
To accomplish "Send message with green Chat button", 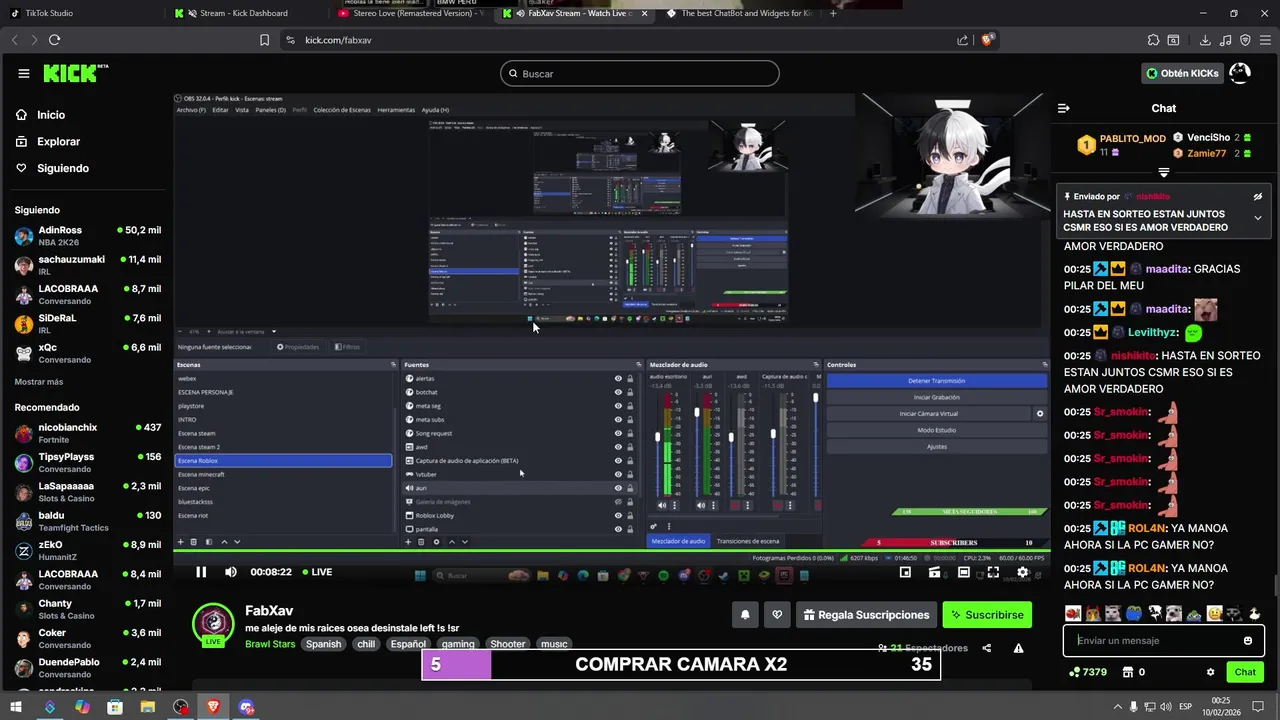I will click(1245, 672).
